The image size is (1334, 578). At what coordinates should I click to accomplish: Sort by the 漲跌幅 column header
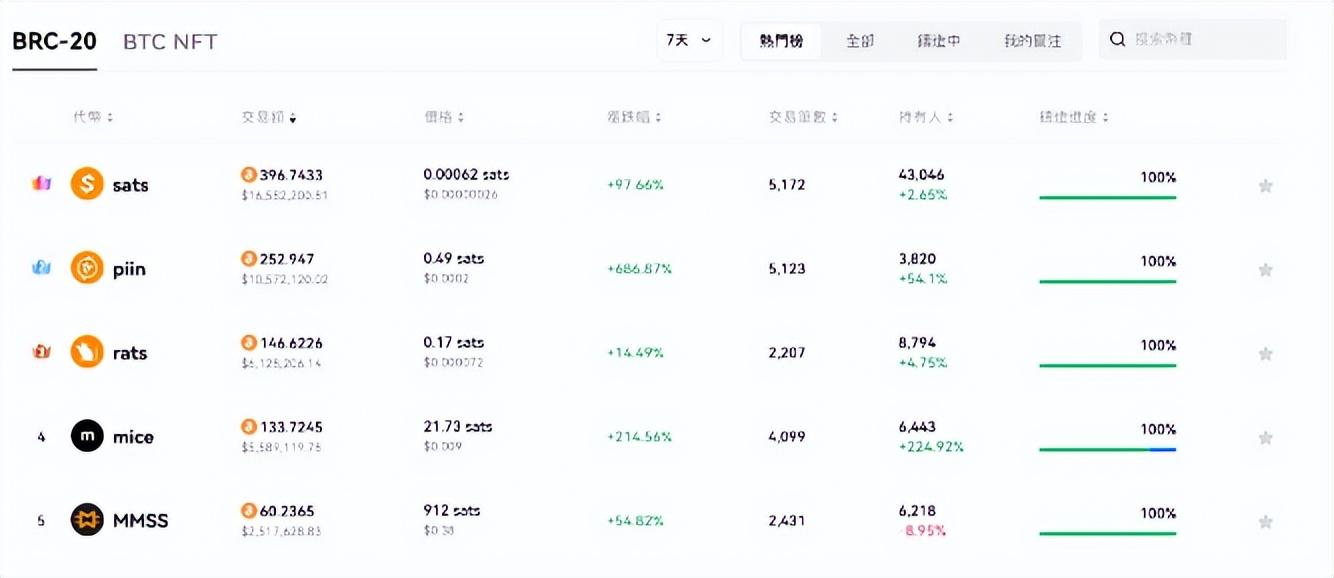click(635, 117)
